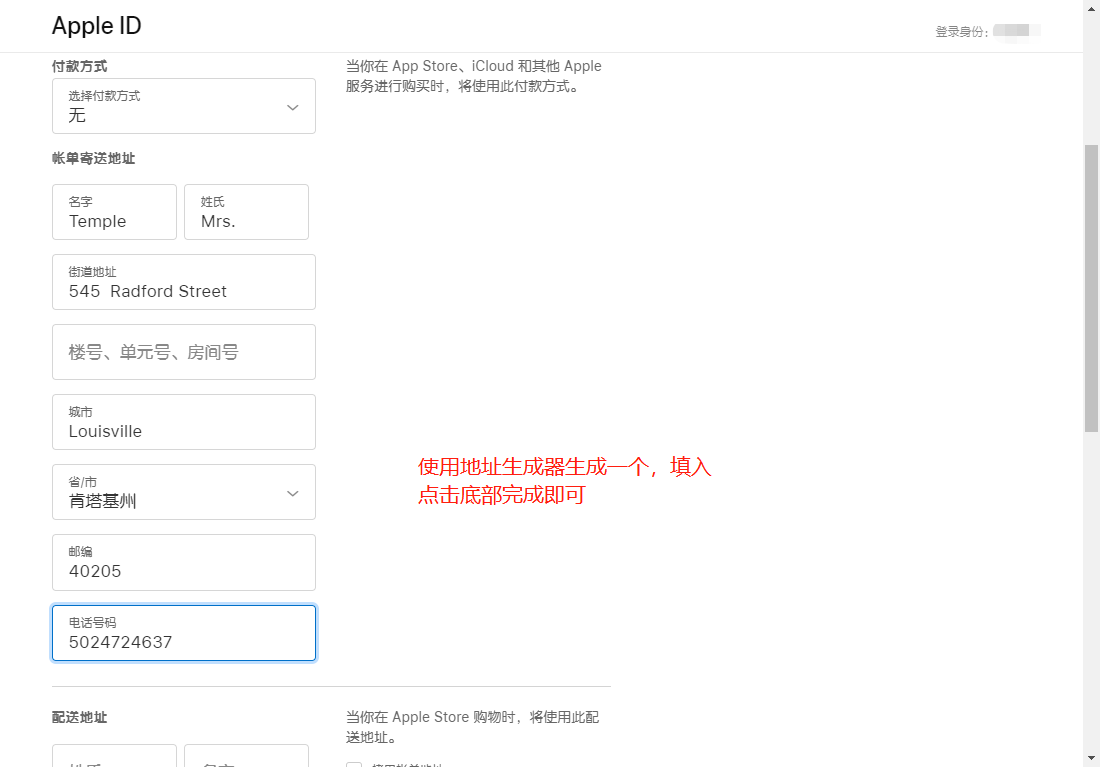This screenshot has width=1100, height=767.
Task: Click the vertical scrollbar thumb
Action: point(1091,288)
